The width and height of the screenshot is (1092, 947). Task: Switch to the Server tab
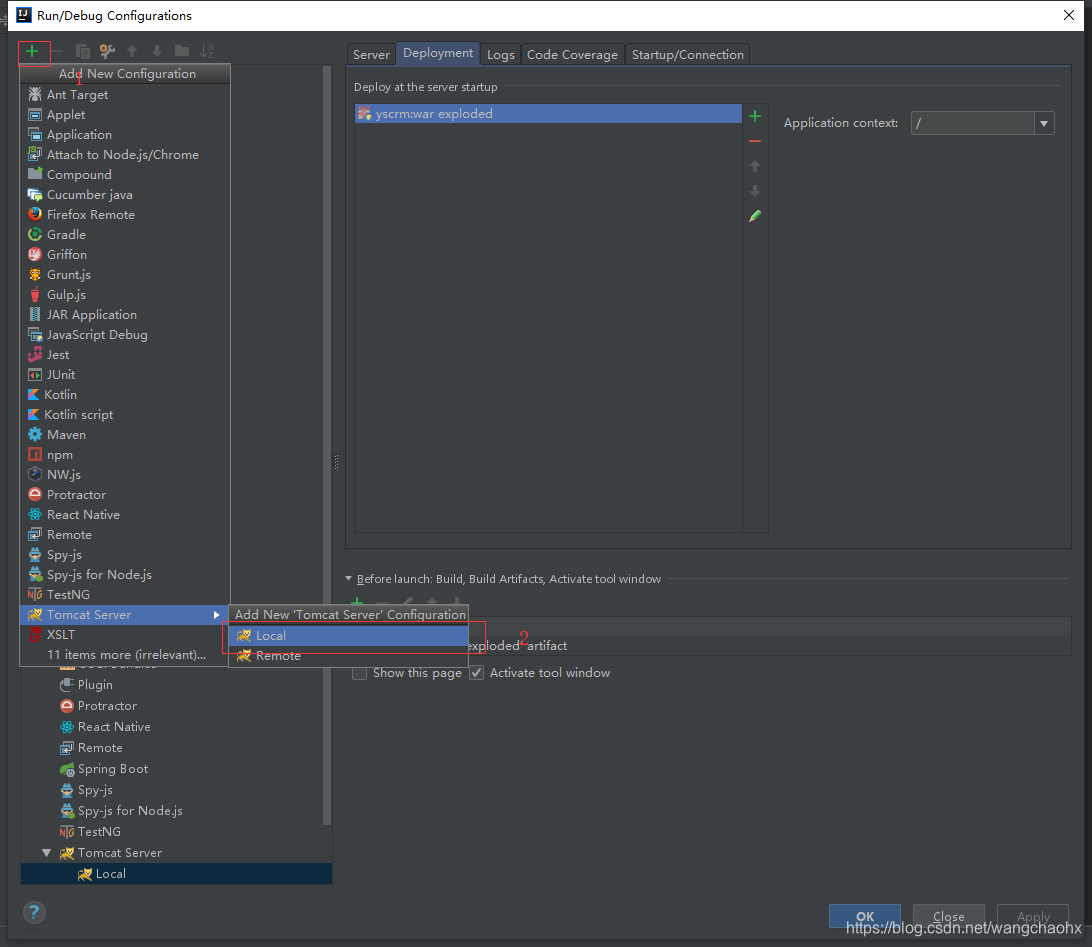(371, 54)
